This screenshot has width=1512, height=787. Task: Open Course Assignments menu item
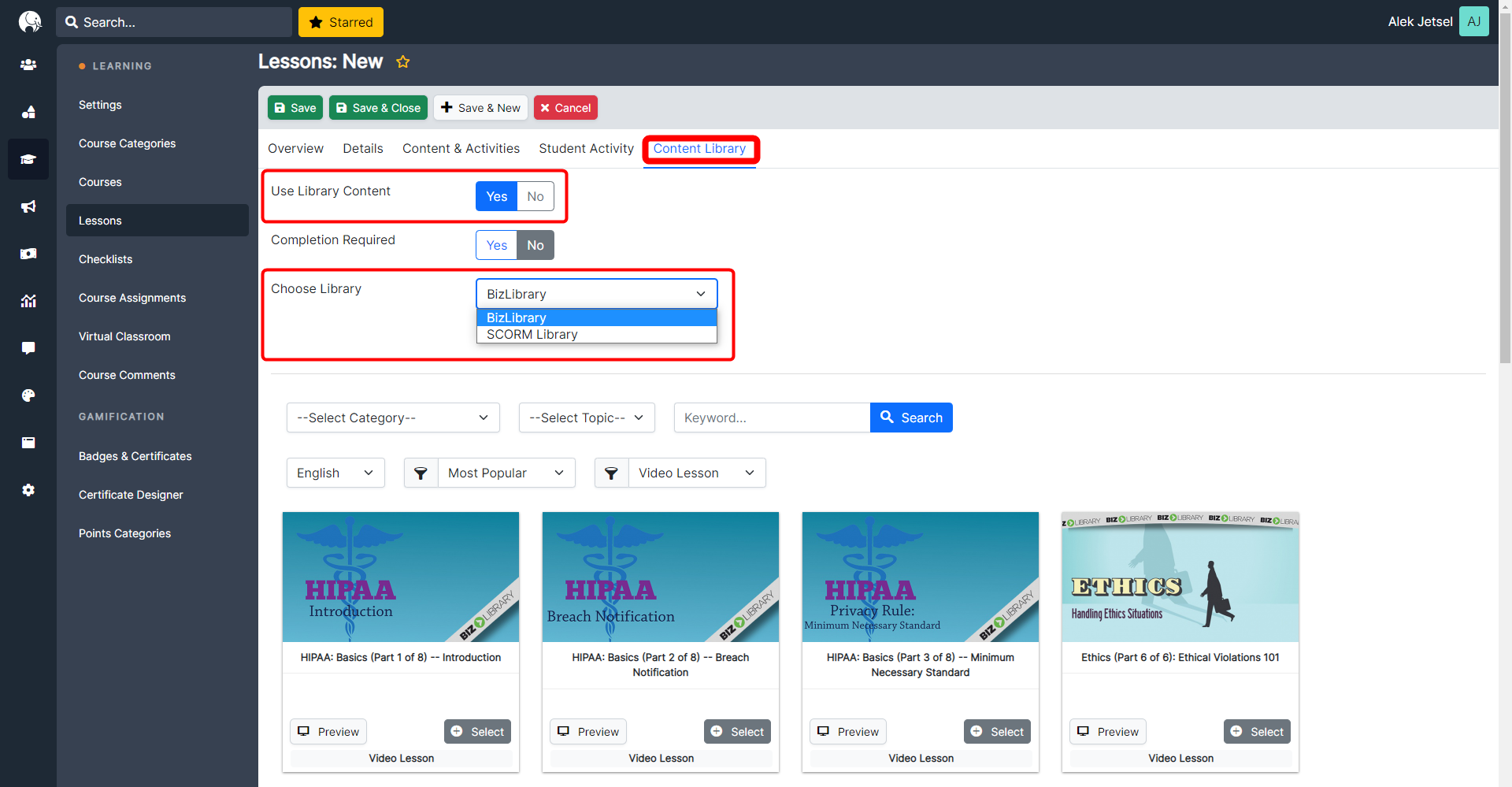(x=157, y=298)
